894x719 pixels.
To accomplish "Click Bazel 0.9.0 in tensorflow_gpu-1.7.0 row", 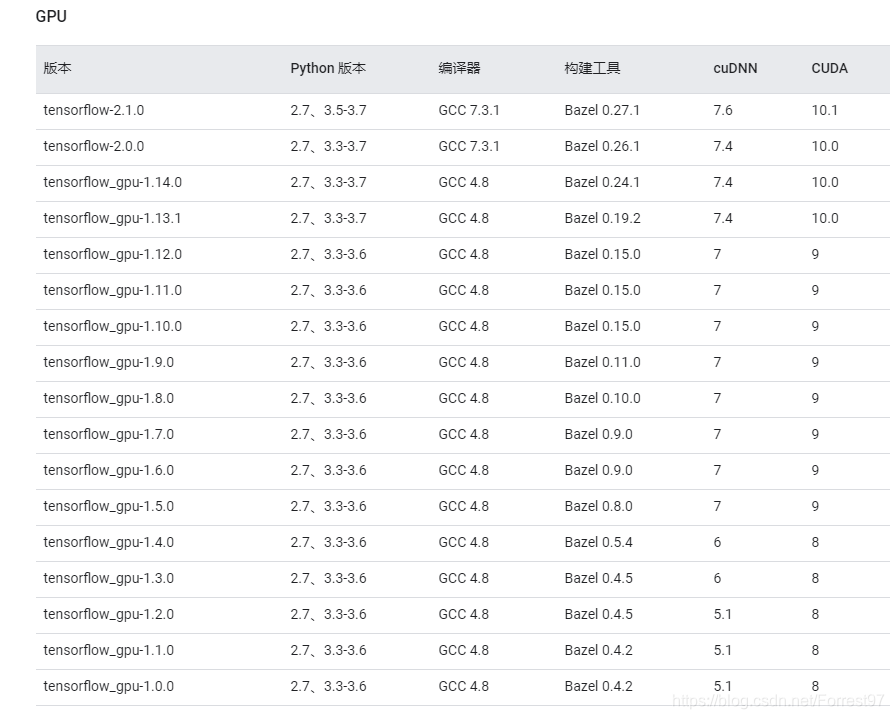I will 599,433.
